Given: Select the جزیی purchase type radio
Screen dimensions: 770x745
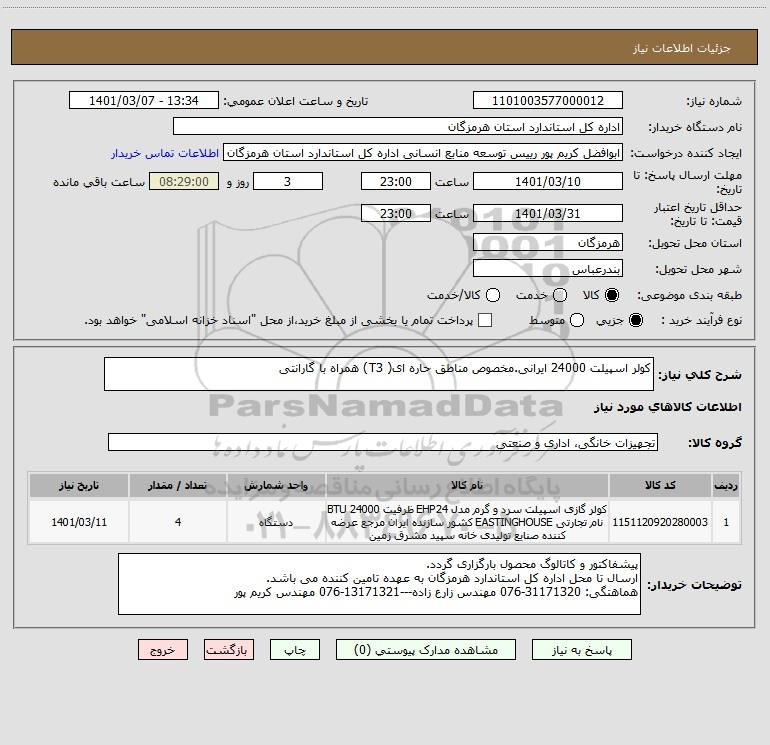Looking at the screenshot, I should pyautogui.click(x=635, y=320).
